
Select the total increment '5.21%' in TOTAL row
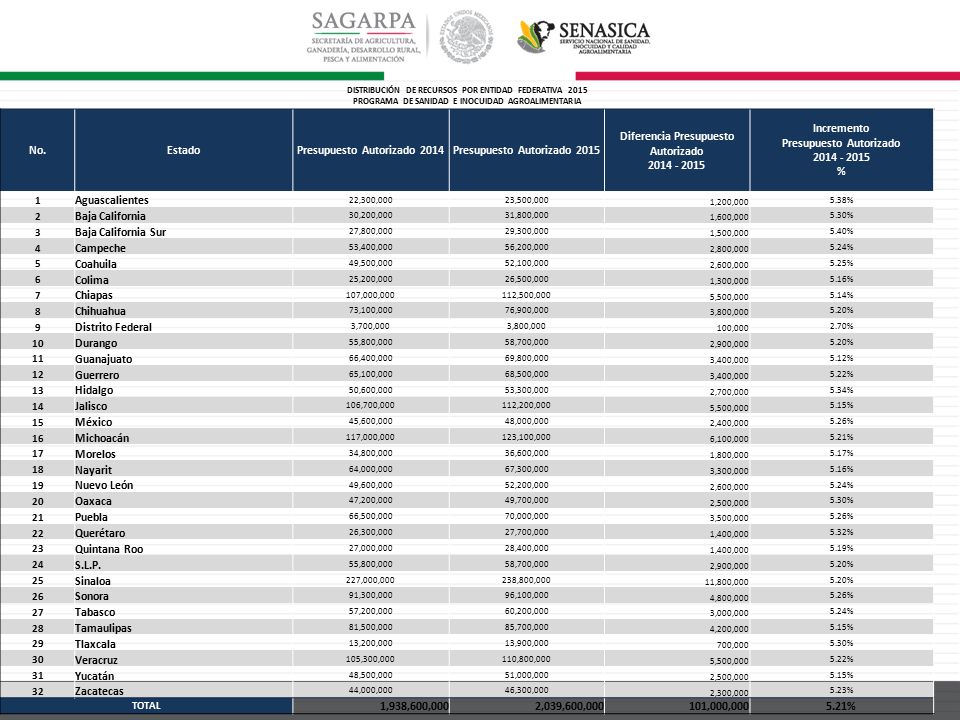pos(841,706)
